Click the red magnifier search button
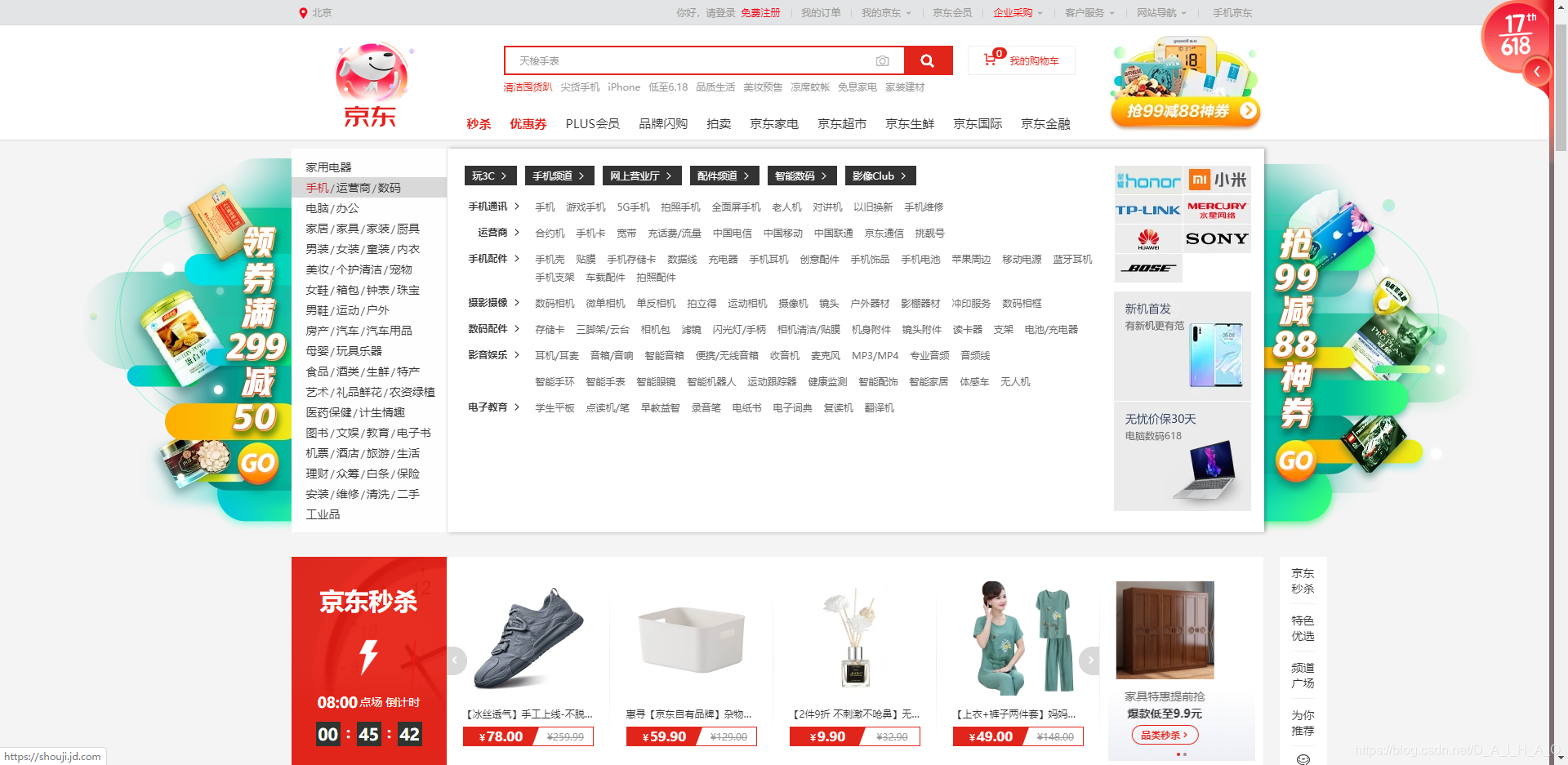 coord(928,60)
